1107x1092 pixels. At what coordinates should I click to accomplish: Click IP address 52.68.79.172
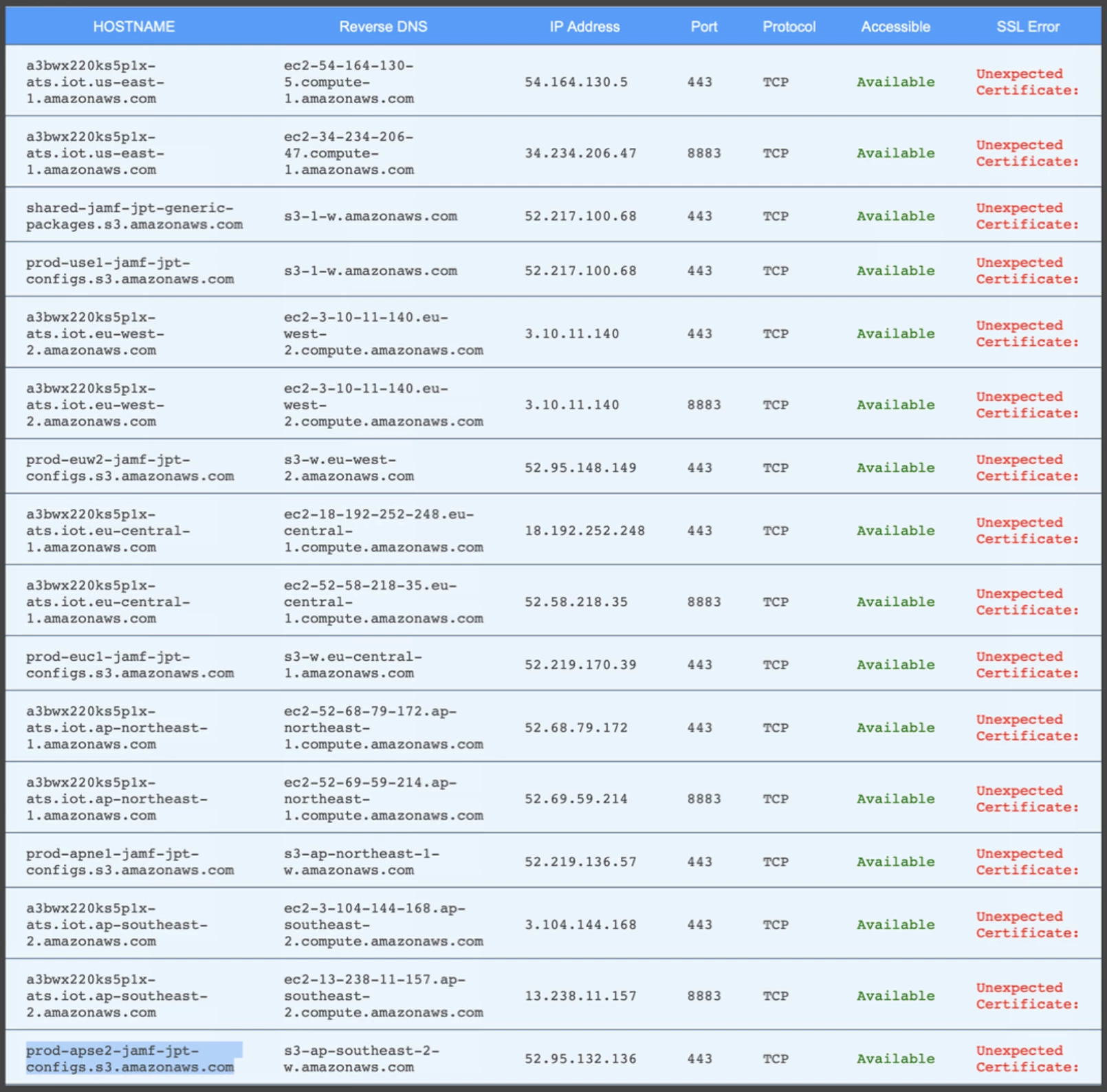point(576,728)
